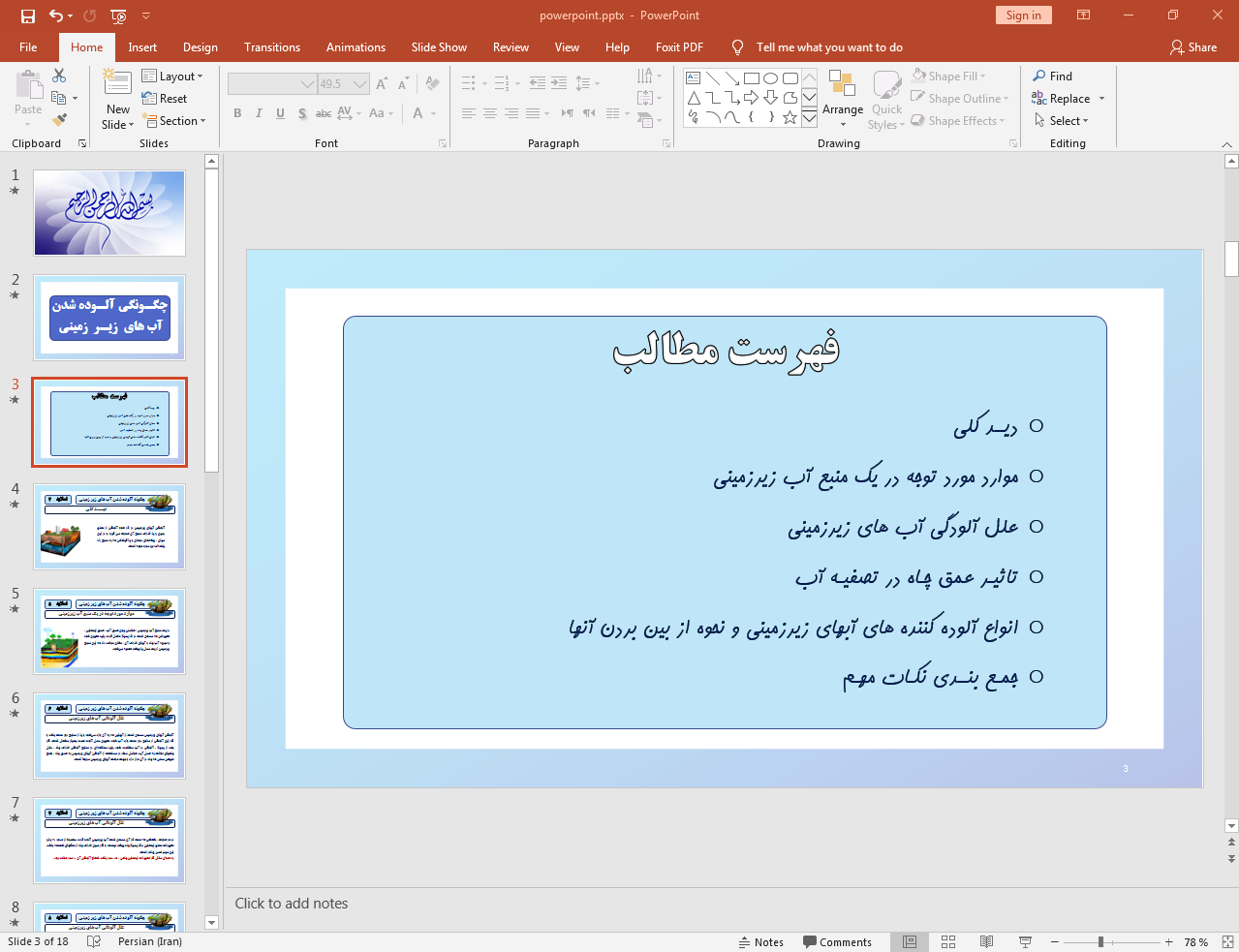Open the Foxit PDF tab
The width and height of the screenshot is (1239, 952).
[x=679, y=46]
